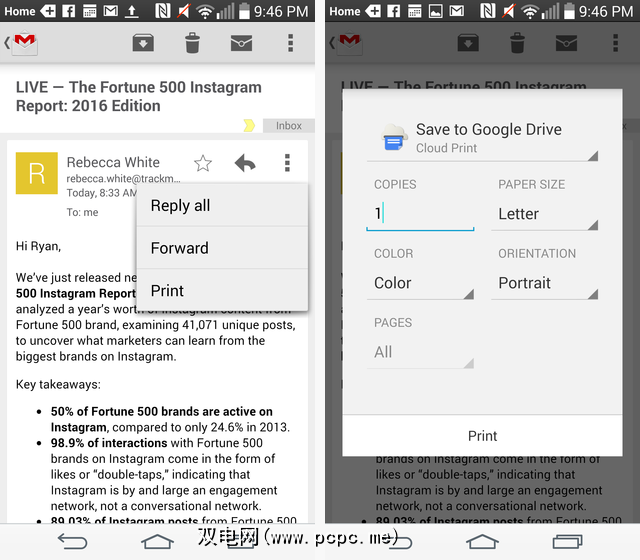Image resolution: width=640 pixels, height=560 pixels.
Task: Tap the Inbox label tag
Action: tap(289, 125)
